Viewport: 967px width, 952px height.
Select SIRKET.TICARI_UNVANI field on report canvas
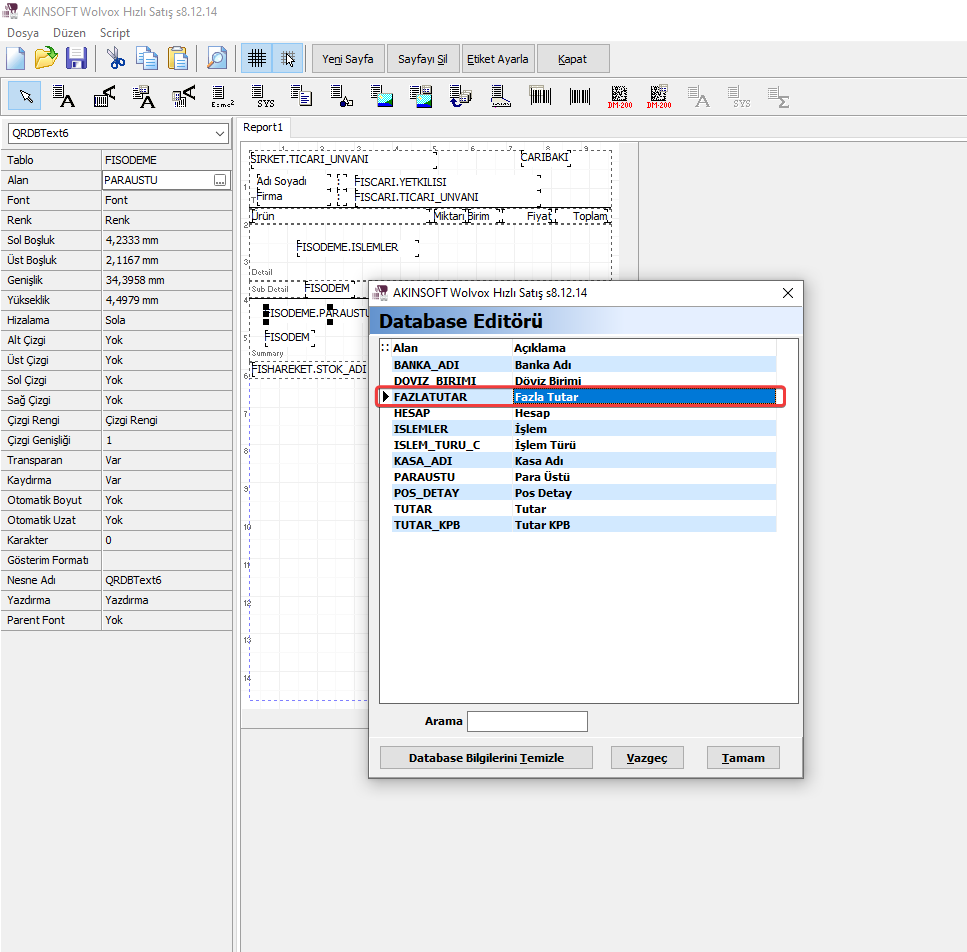(343, 159)
